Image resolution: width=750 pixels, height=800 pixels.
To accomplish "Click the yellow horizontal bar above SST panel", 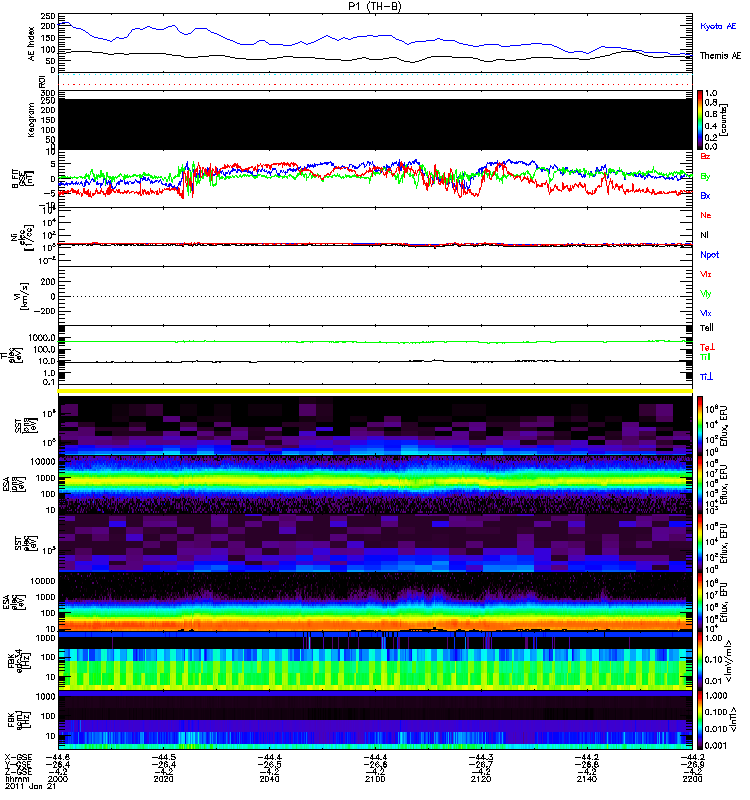I will click(376, 390).
